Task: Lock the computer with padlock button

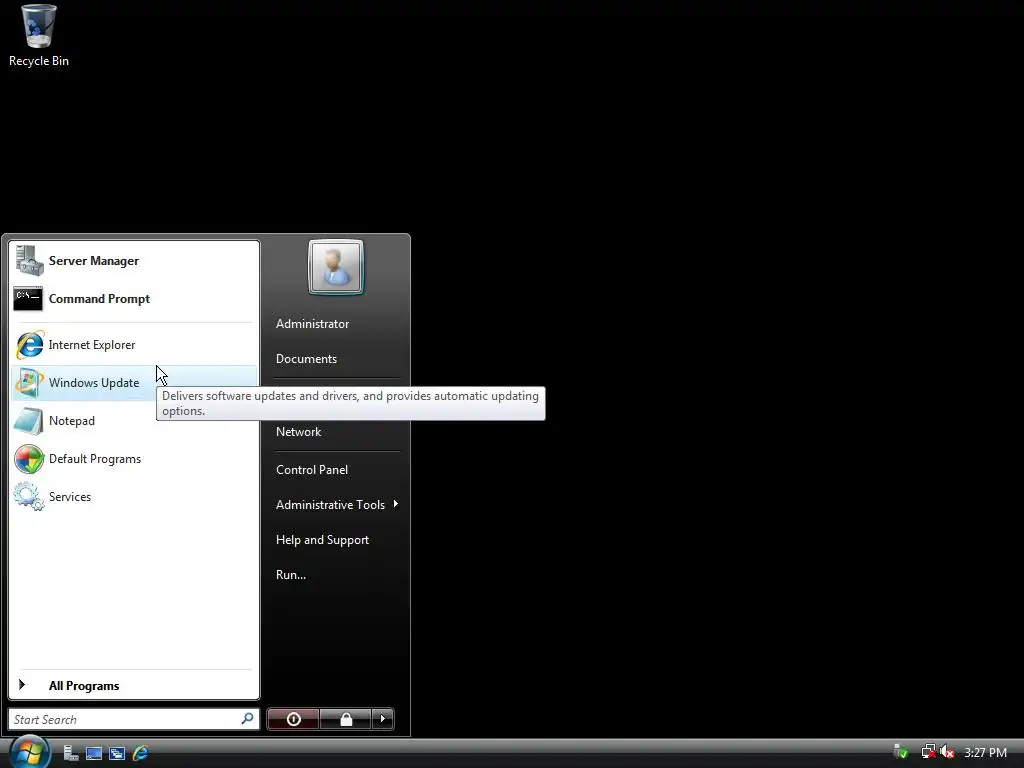Action: pos(345,719)
